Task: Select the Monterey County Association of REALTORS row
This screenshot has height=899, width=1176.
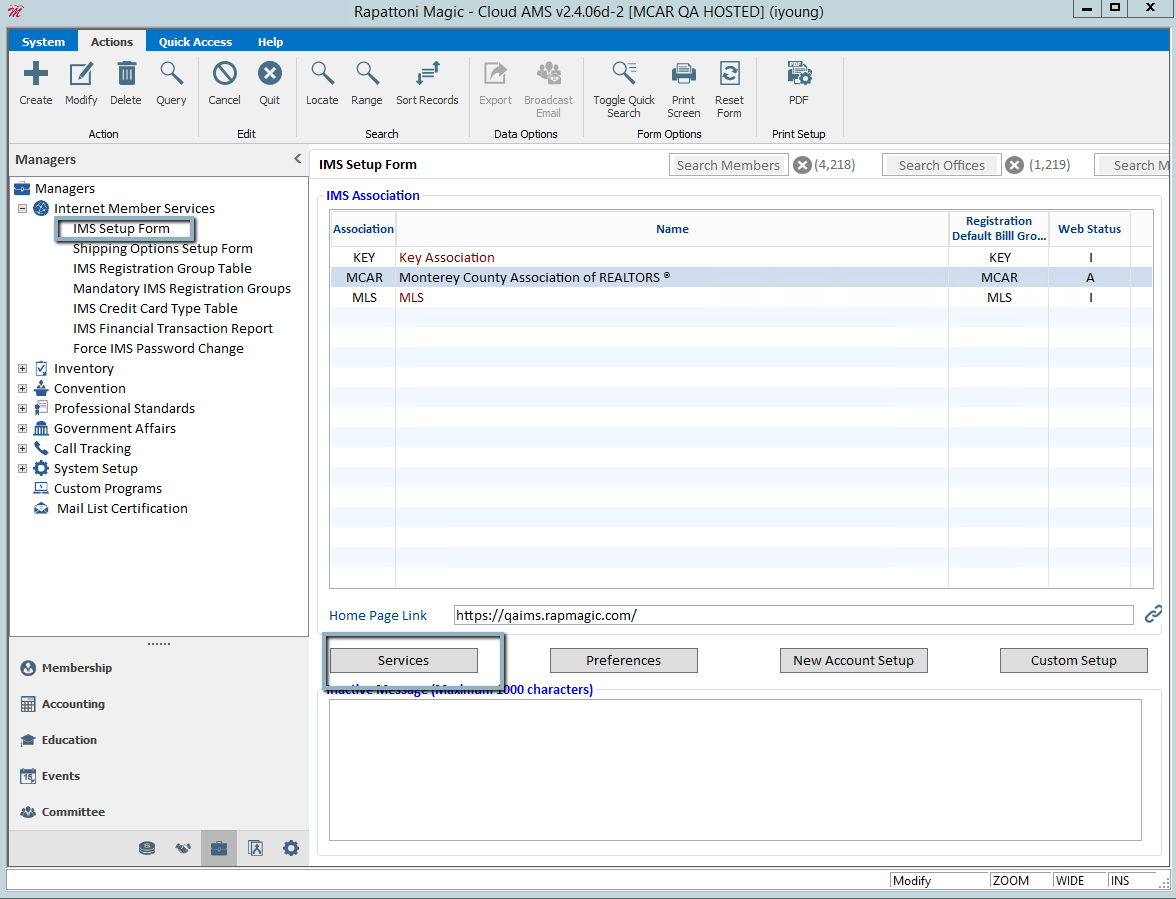Action: click(741, 277)
